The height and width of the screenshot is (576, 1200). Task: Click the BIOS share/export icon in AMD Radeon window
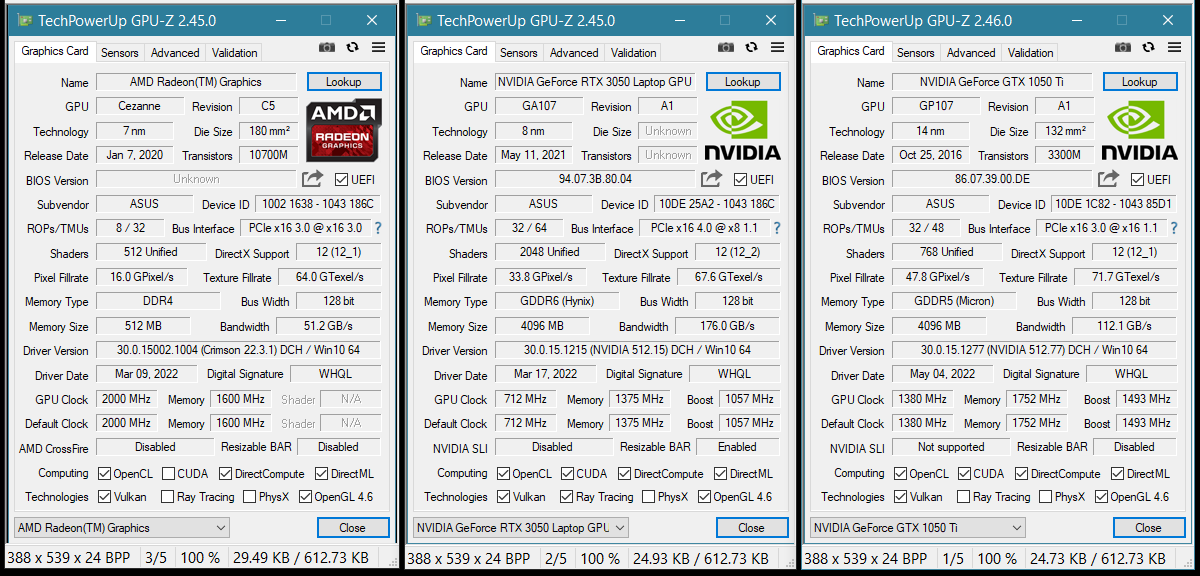click(x=313, y=179)
